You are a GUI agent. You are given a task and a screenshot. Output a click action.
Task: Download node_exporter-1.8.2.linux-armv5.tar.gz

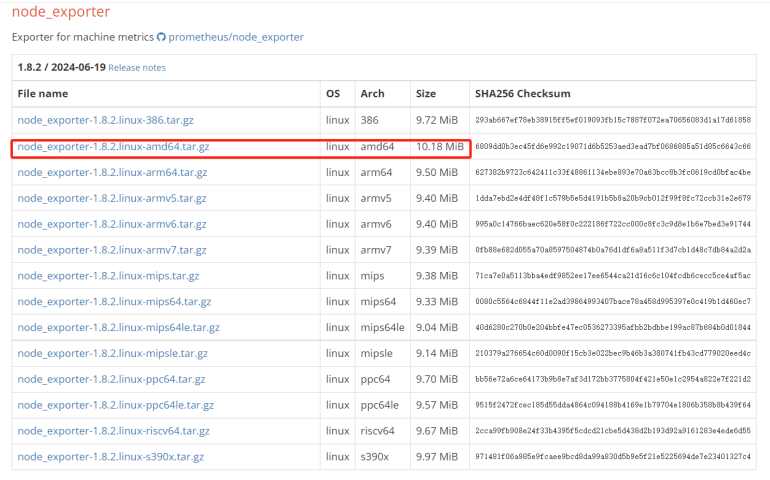112,198
